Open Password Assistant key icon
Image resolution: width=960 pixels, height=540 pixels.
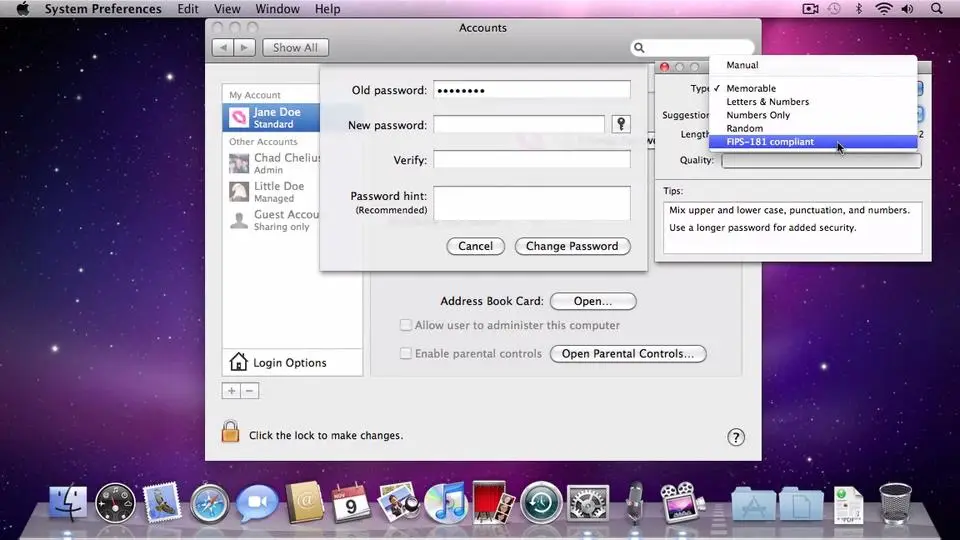tap(621, 124)
